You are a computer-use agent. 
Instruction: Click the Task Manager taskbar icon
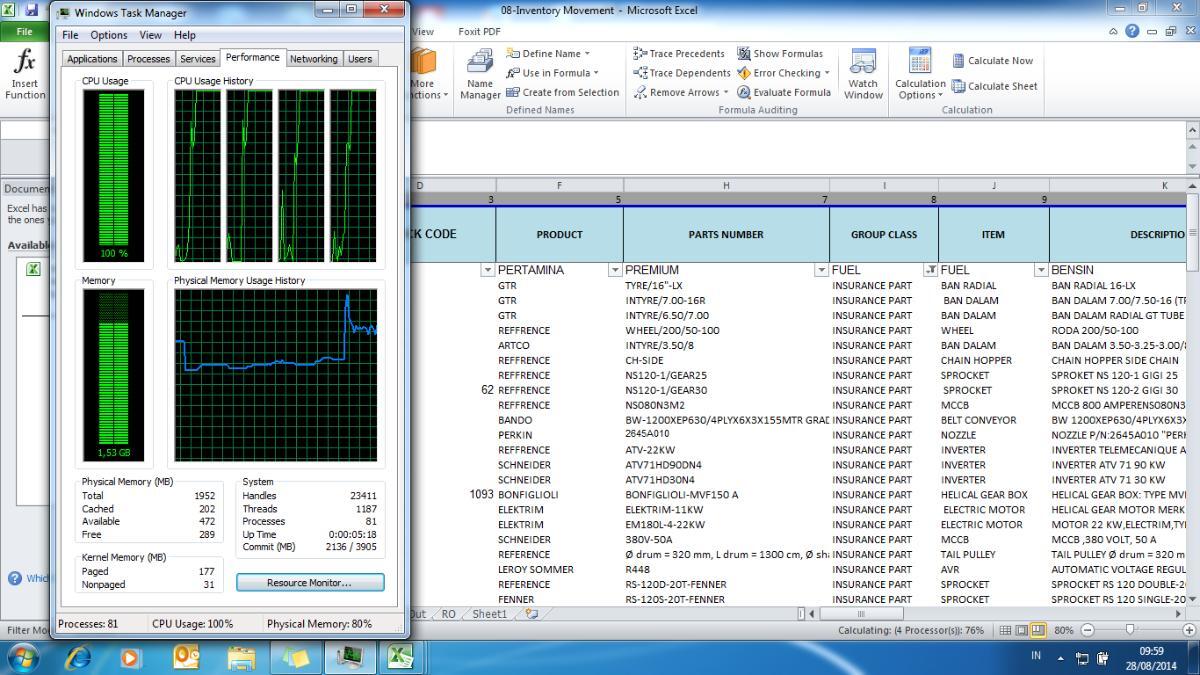349,657
